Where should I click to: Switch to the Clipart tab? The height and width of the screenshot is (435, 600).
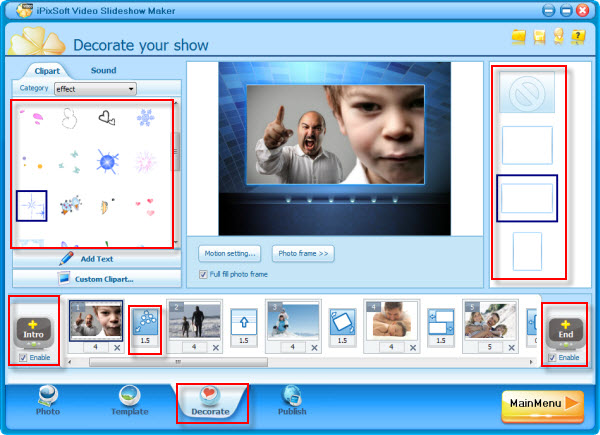pos(47,71)
